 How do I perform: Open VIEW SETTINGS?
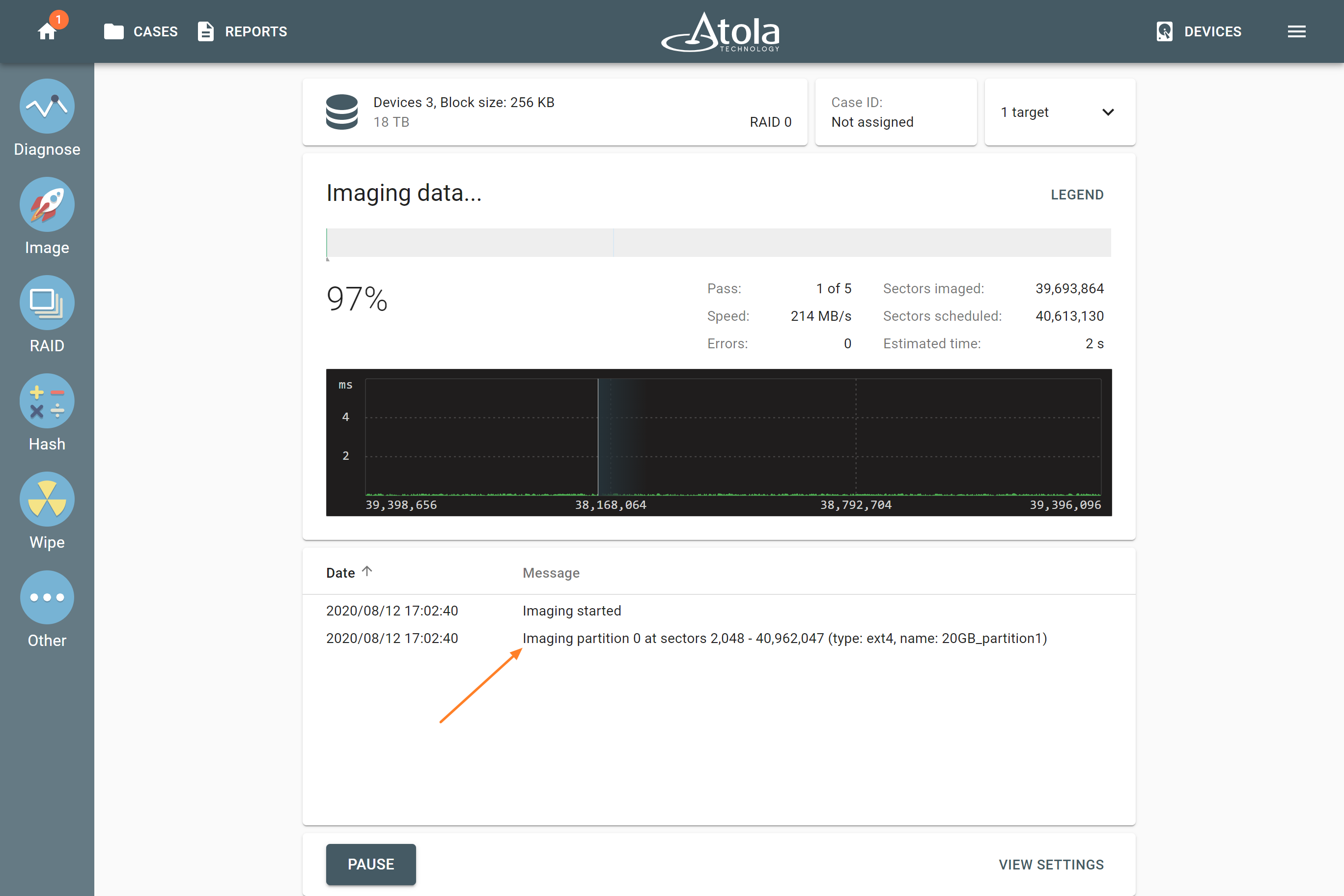(x=1051, y=865)
